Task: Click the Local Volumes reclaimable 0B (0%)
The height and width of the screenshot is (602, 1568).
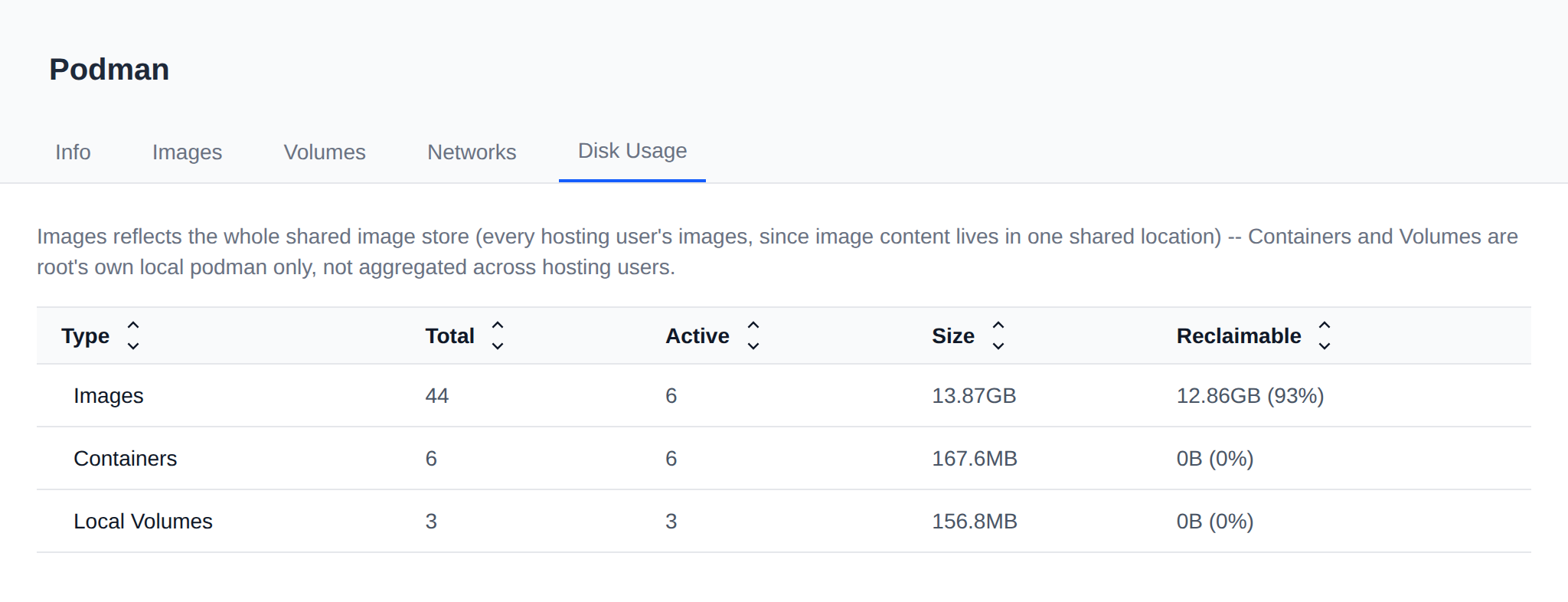Action: click(1215, 522)
